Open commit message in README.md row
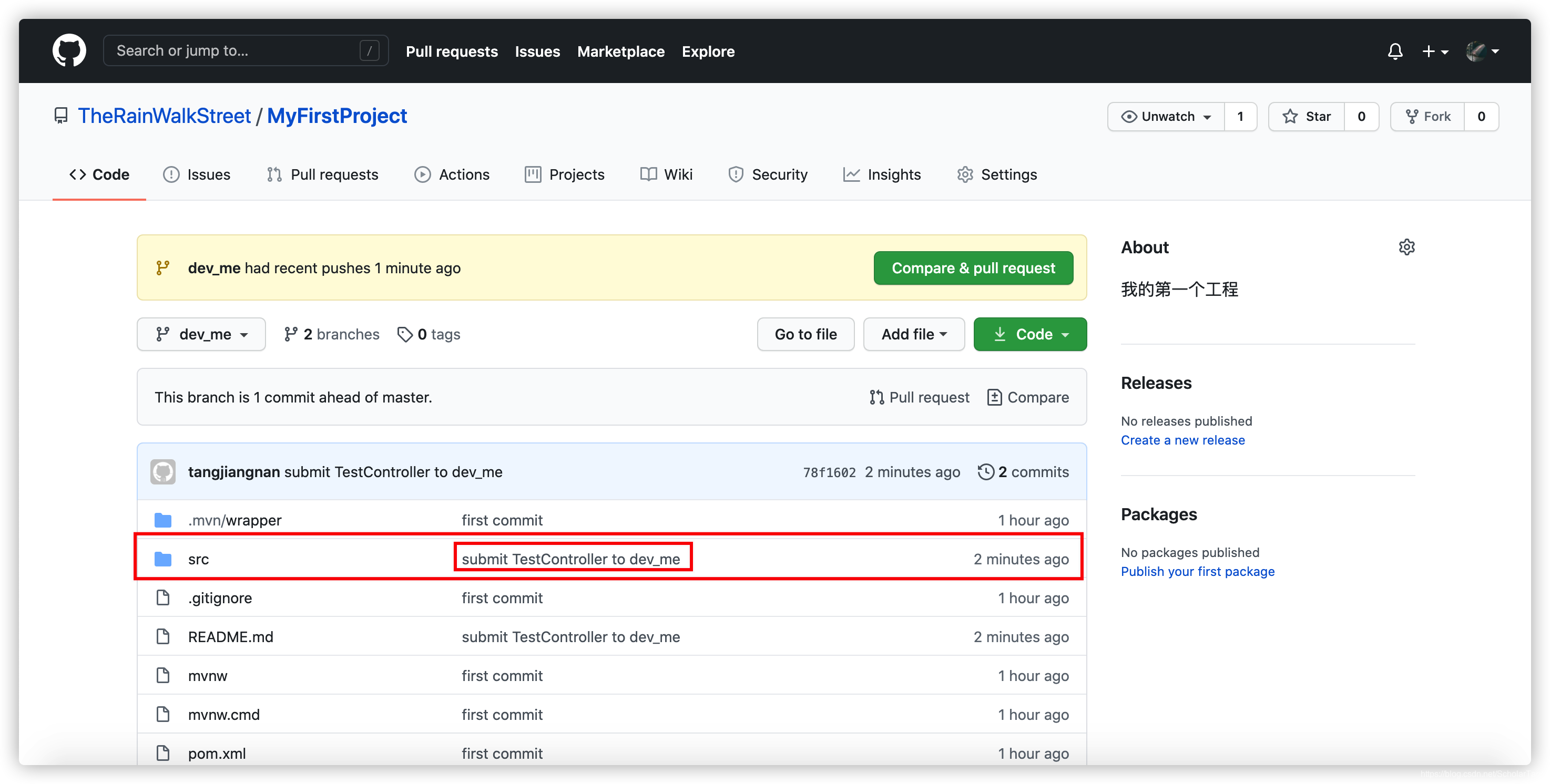Screen dimensions: 1550x784 (570, 637)
